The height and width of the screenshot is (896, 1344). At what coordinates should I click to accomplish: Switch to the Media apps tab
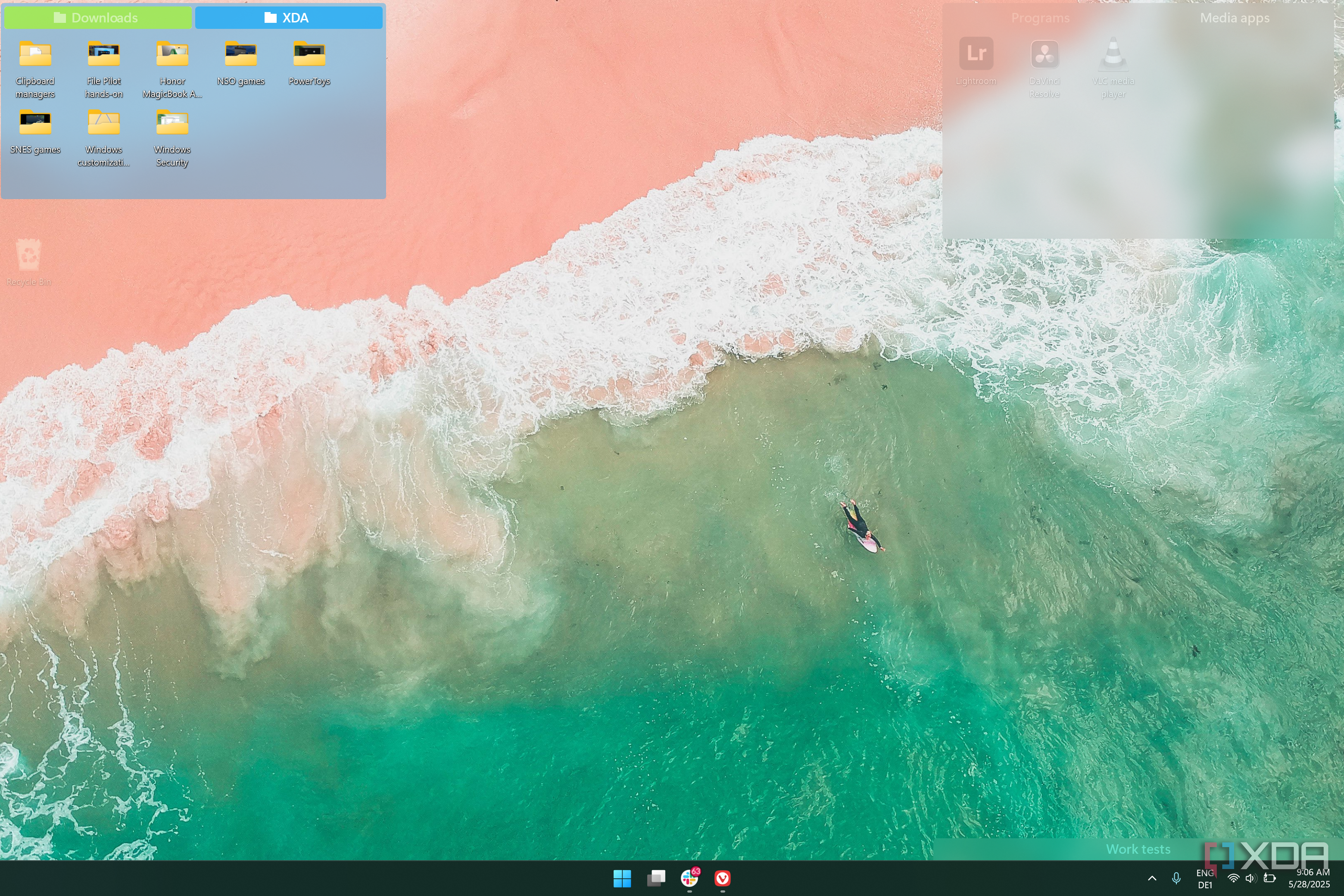pyautogui.click(x=1234, y=18)
